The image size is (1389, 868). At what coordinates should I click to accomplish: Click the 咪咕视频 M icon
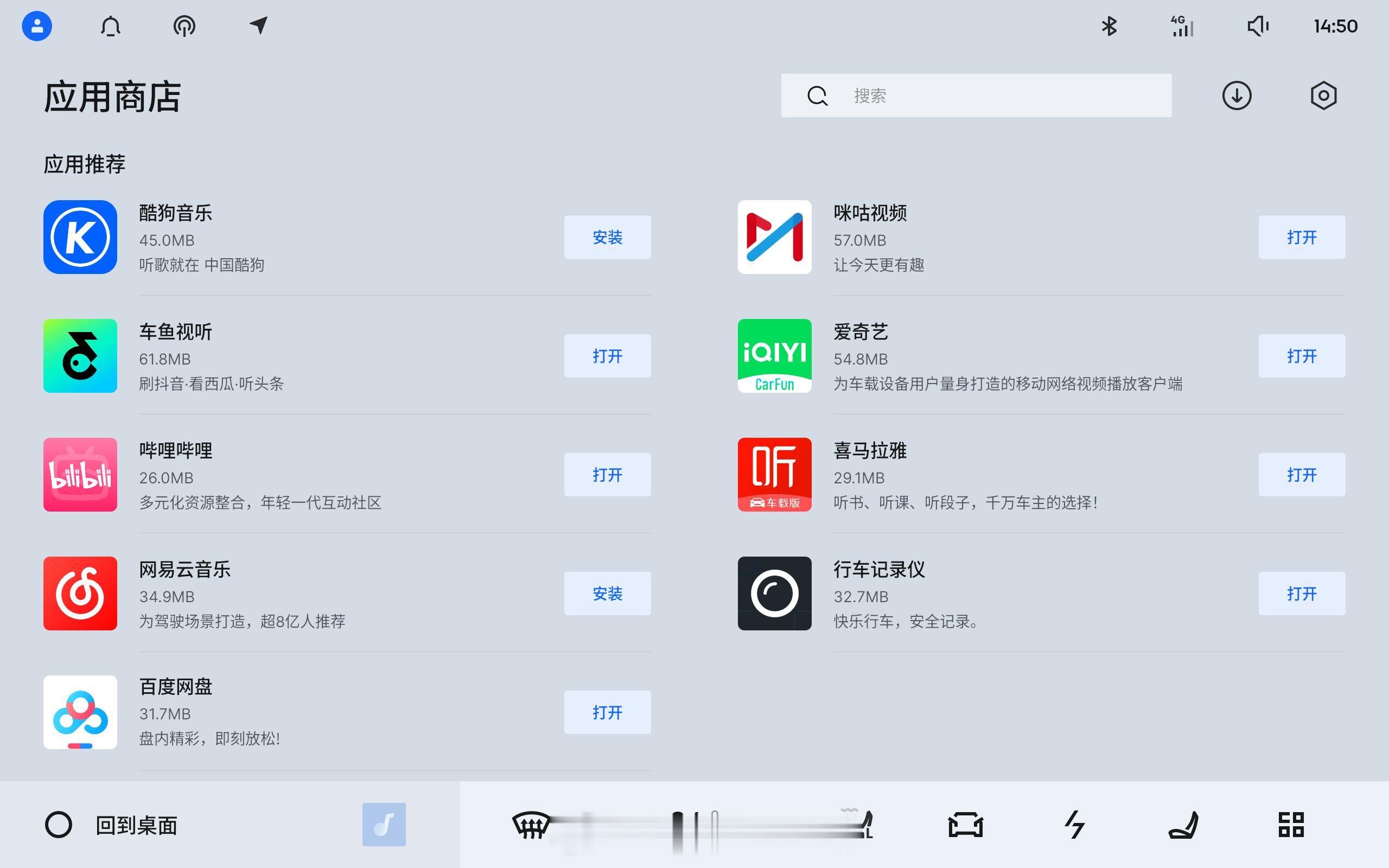pos(775,237)
